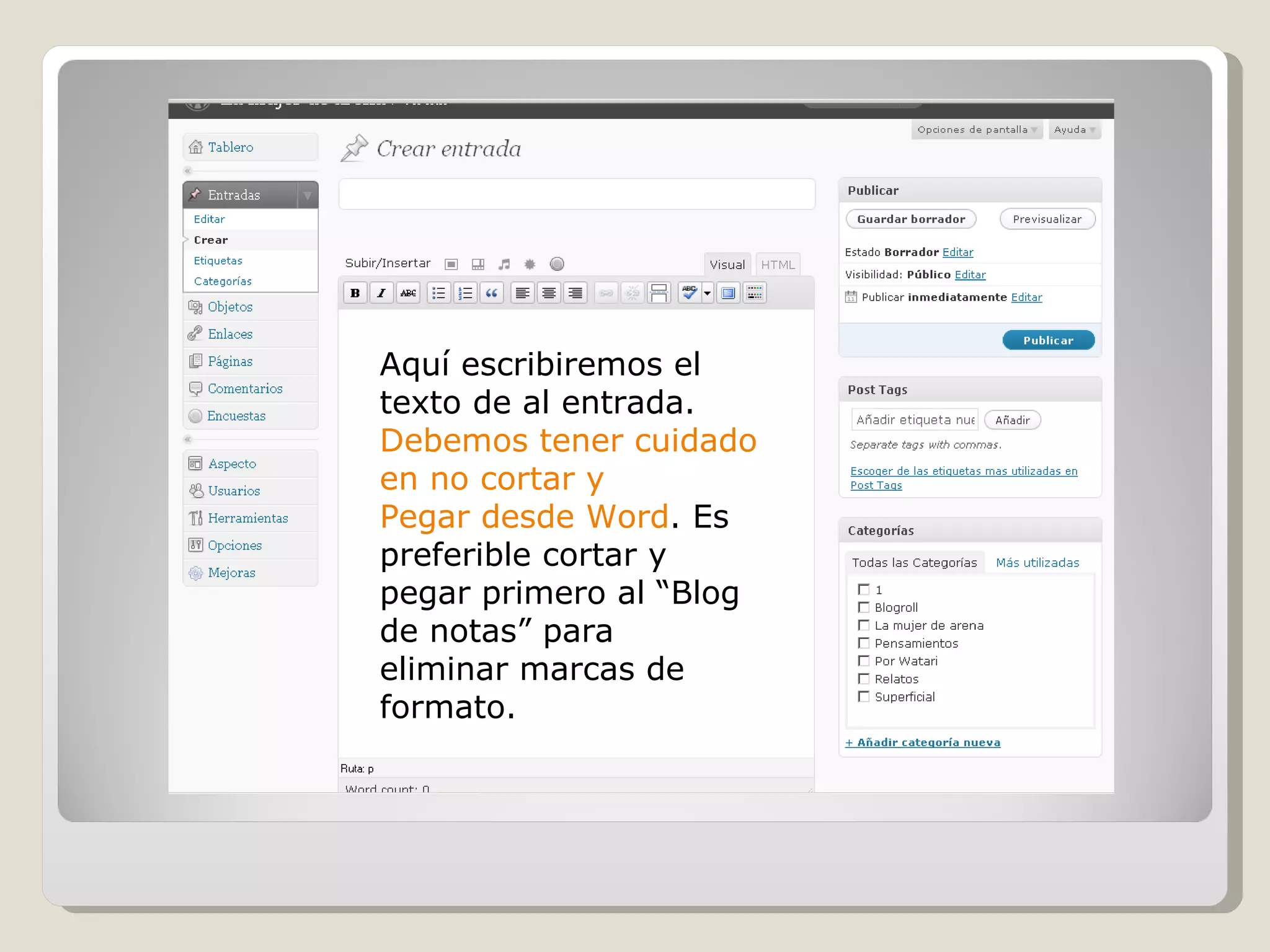Select Todas las Categorías tab

pyautogui.click(x=914, y=563)
